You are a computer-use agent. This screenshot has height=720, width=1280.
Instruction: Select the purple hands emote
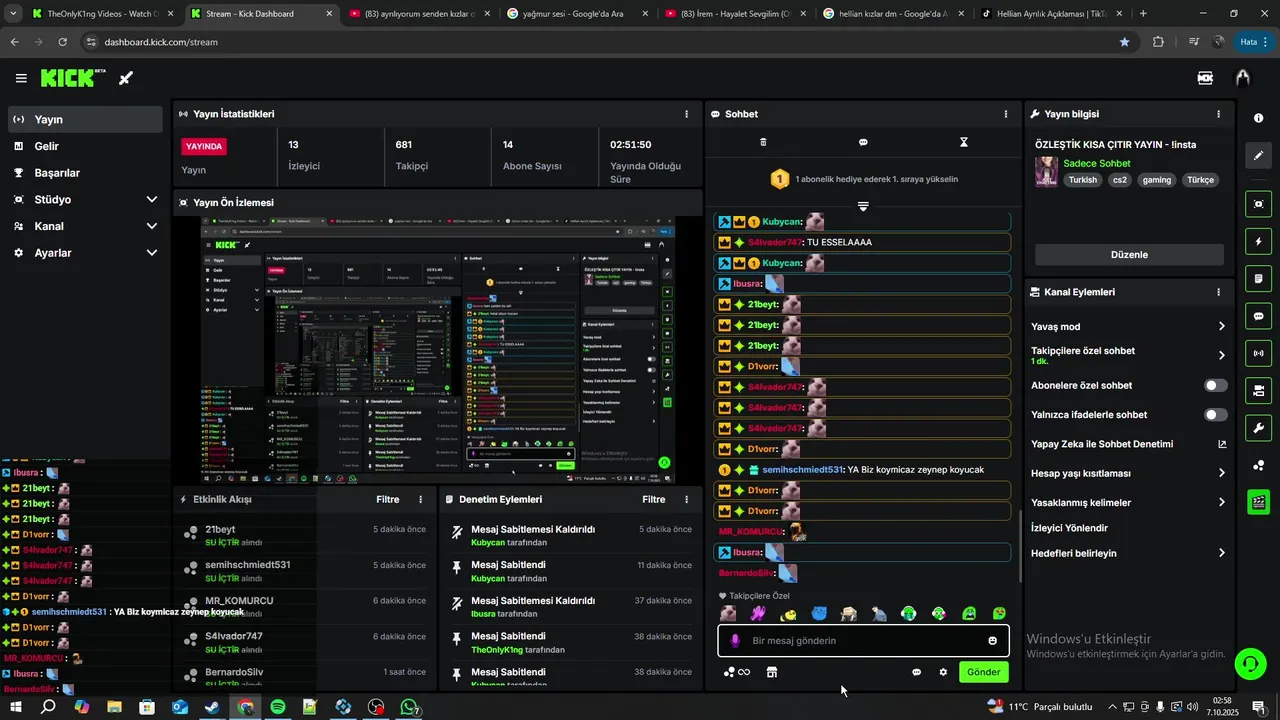pos(758,614)
